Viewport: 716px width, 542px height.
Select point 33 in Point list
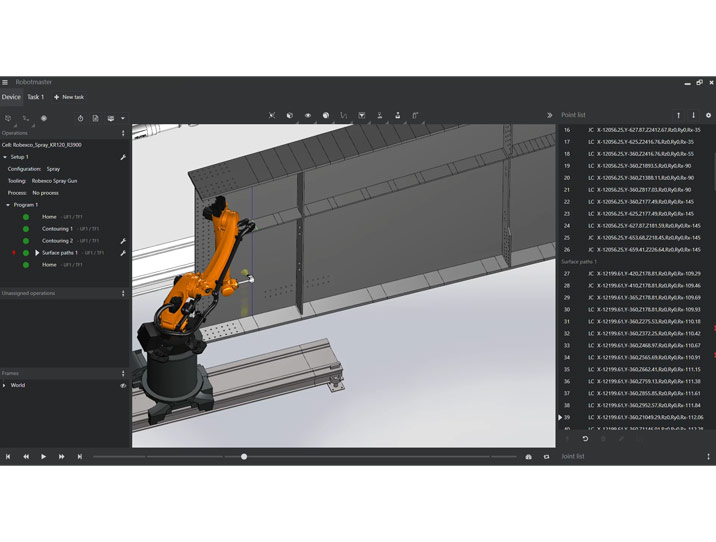(x=636, y=346)
